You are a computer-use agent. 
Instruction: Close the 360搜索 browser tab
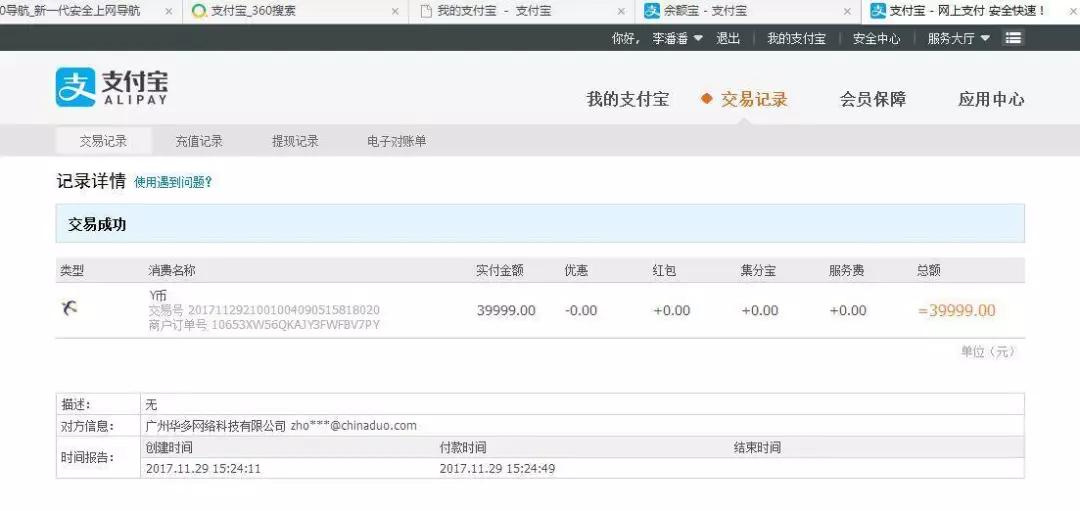[395, 12]
